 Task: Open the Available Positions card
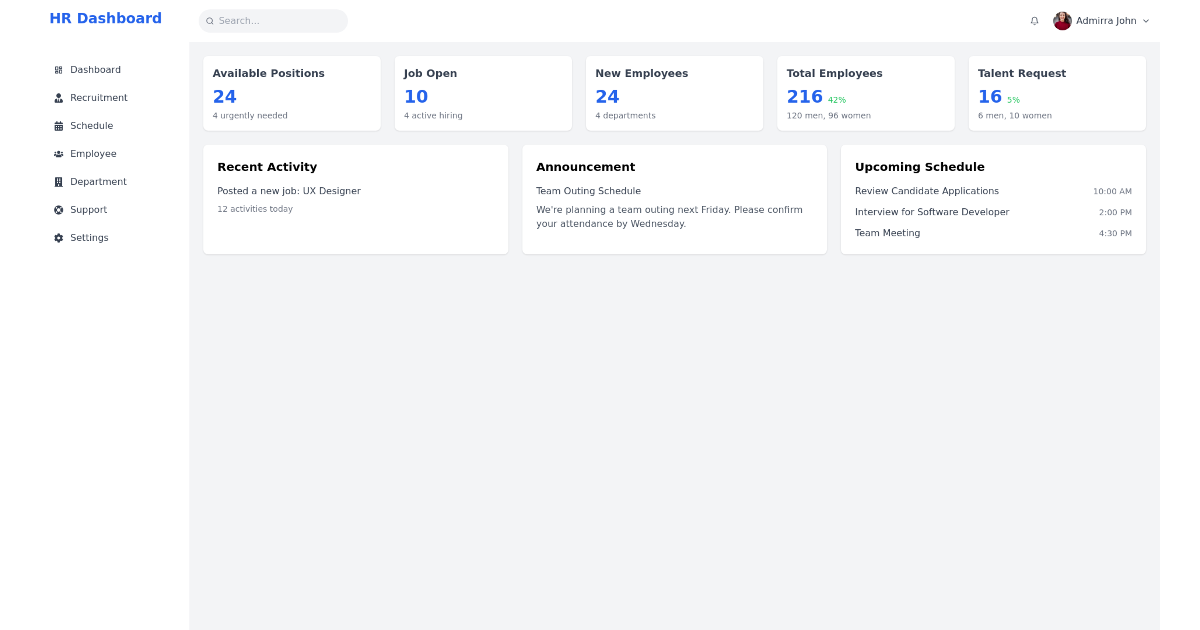pos(291,92)
